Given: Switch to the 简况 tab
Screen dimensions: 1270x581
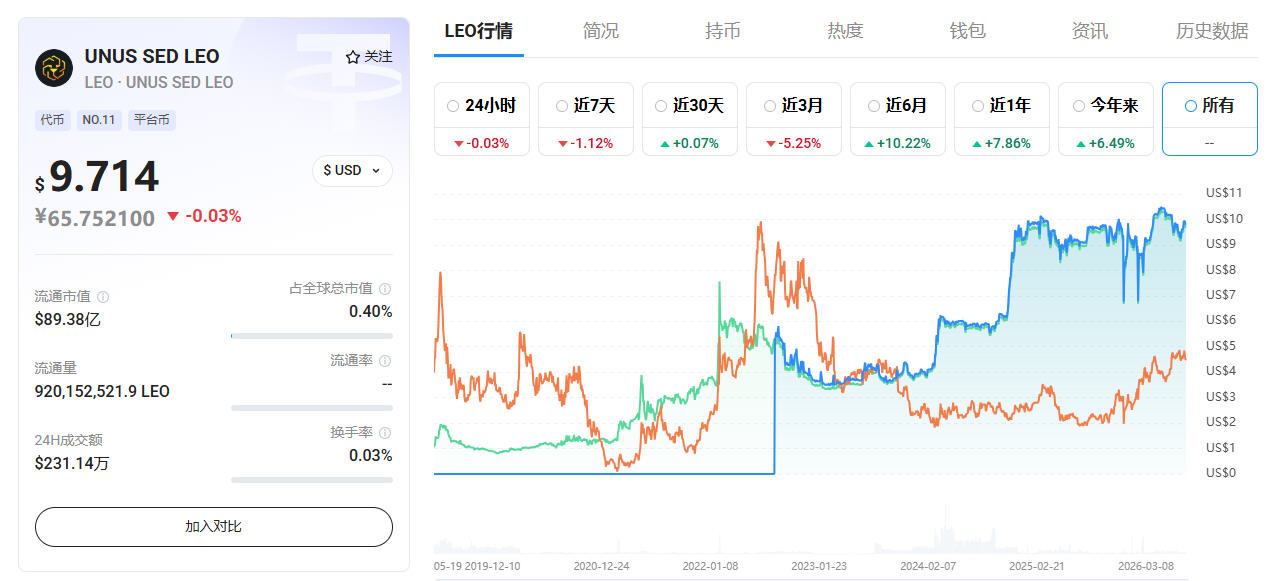Looking at the screenshot, I should pyautogui.click(x=601, y=31).
